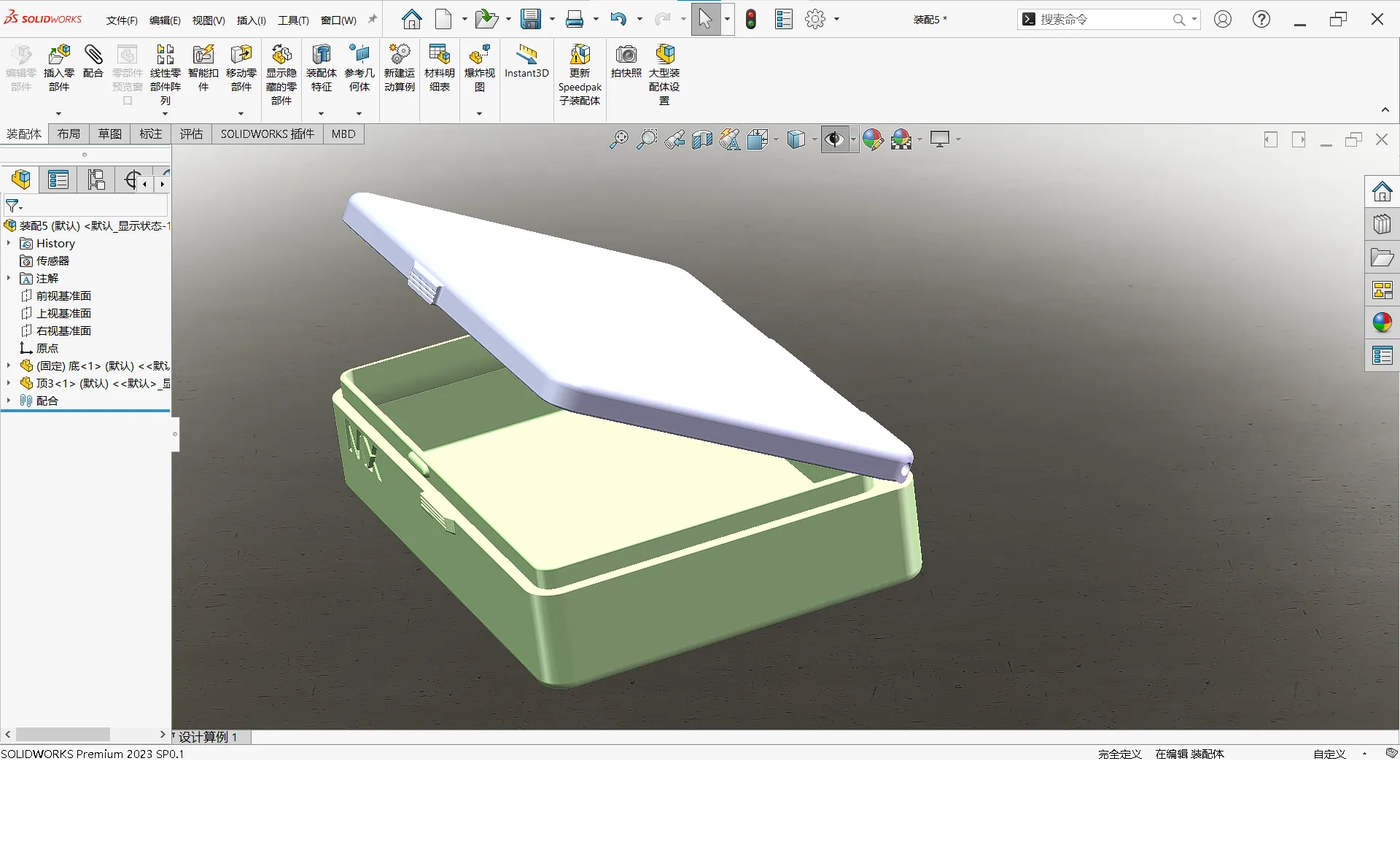Screen dimensions: 1400x858
Task: Click the Rebuild traffic light icon
Action: [x=751, y=19]
